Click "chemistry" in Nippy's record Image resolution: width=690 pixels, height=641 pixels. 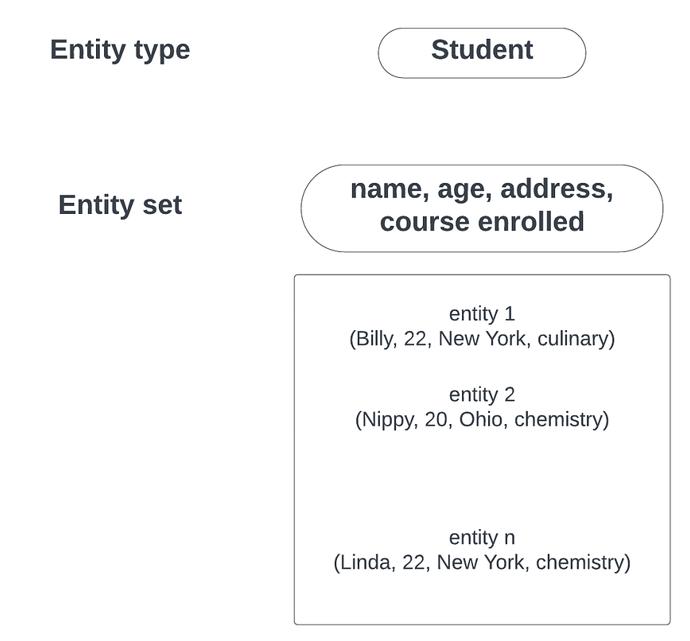(x=558, y=420)
